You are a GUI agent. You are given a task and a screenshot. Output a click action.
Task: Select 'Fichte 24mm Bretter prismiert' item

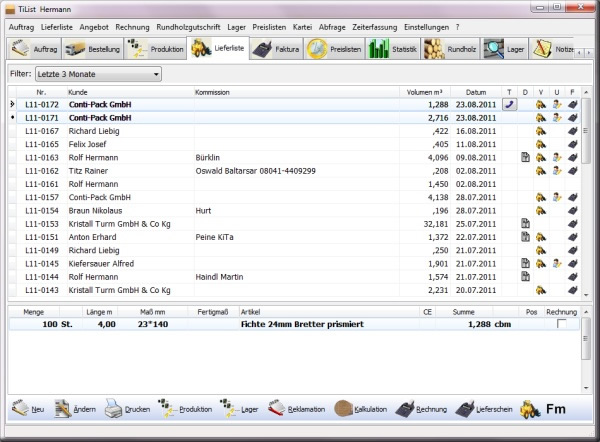click(x=302, y=324)
